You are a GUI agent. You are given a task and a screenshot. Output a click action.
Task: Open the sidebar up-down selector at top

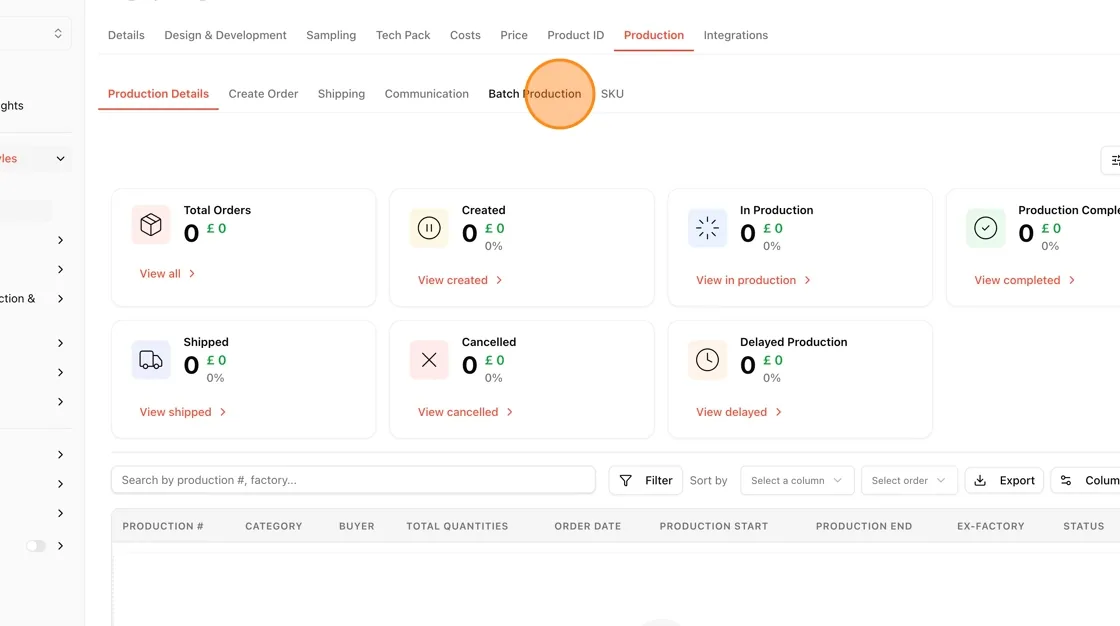(58, 34)
